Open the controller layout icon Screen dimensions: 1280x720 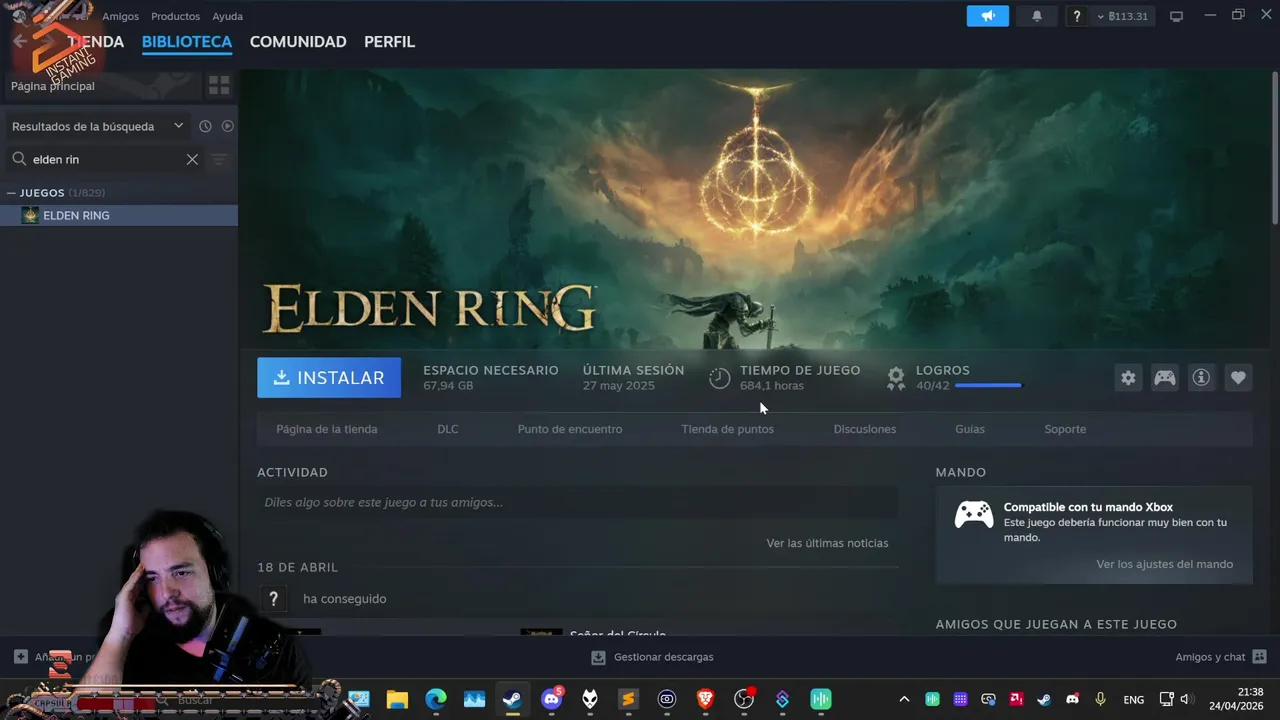[1165, 378]
